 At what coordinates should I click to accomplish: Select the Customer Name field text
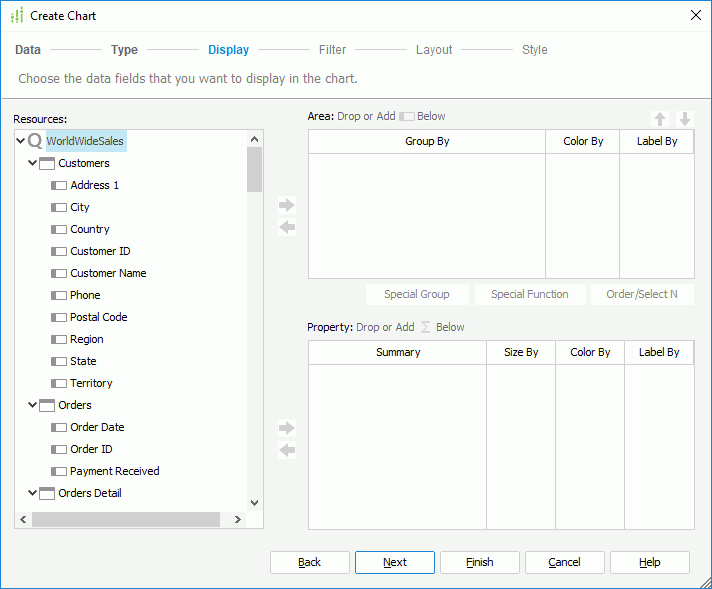pyautogui.click(x=108, y=273)
